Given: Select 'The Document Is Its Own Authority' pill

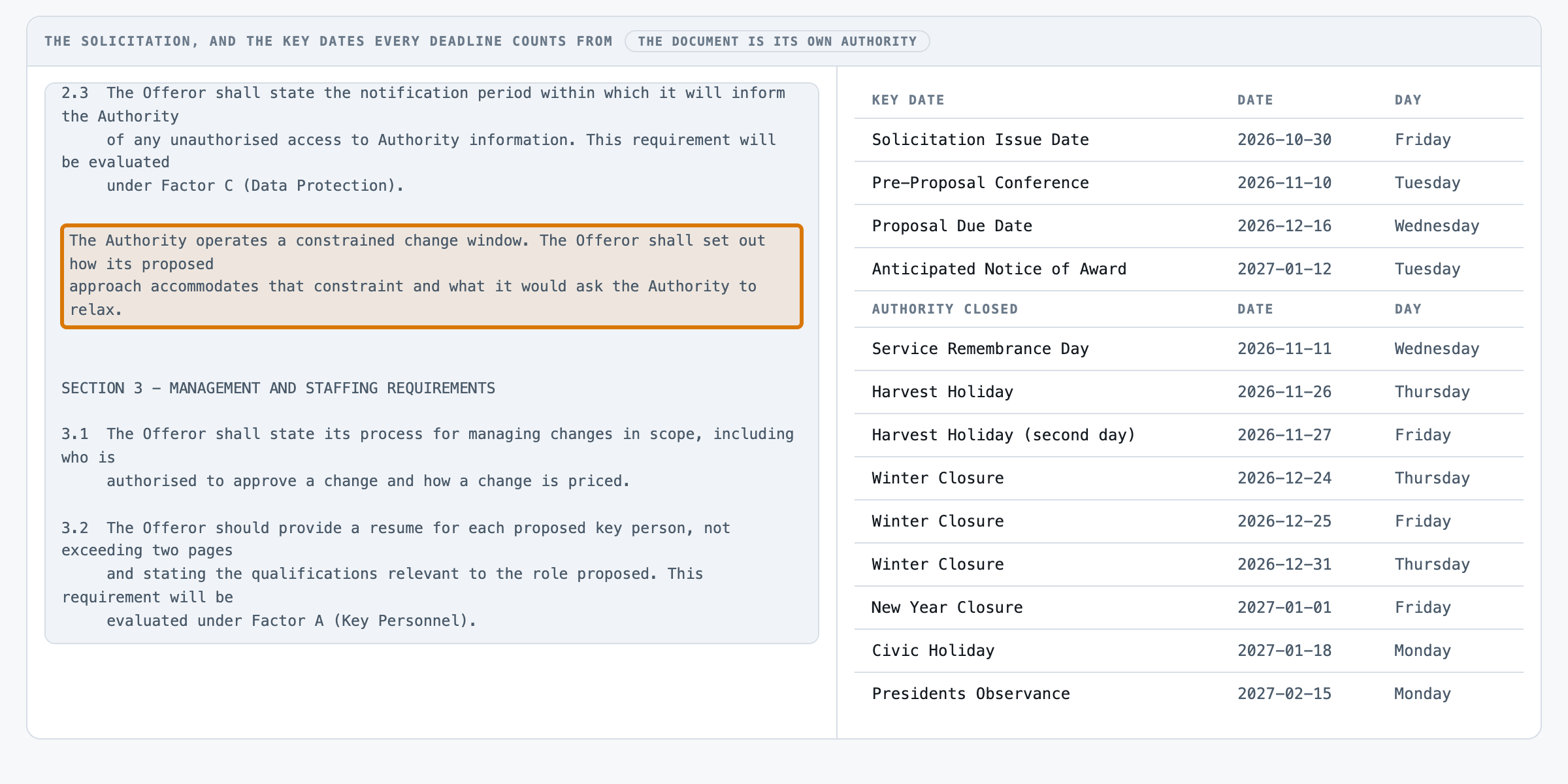Looking at the screenshot, I should tap(777, 41).
